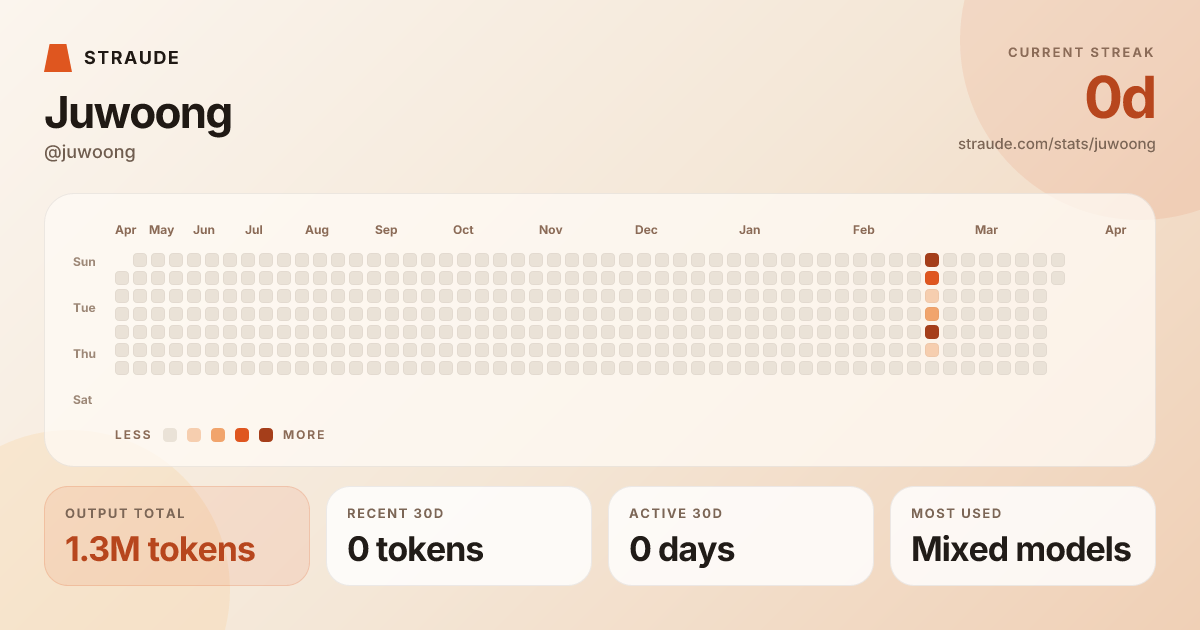The width and height of the screenshot is (1200, 630).
Task: Click the Juwoong profile name heading
Action: pos(138,112)
